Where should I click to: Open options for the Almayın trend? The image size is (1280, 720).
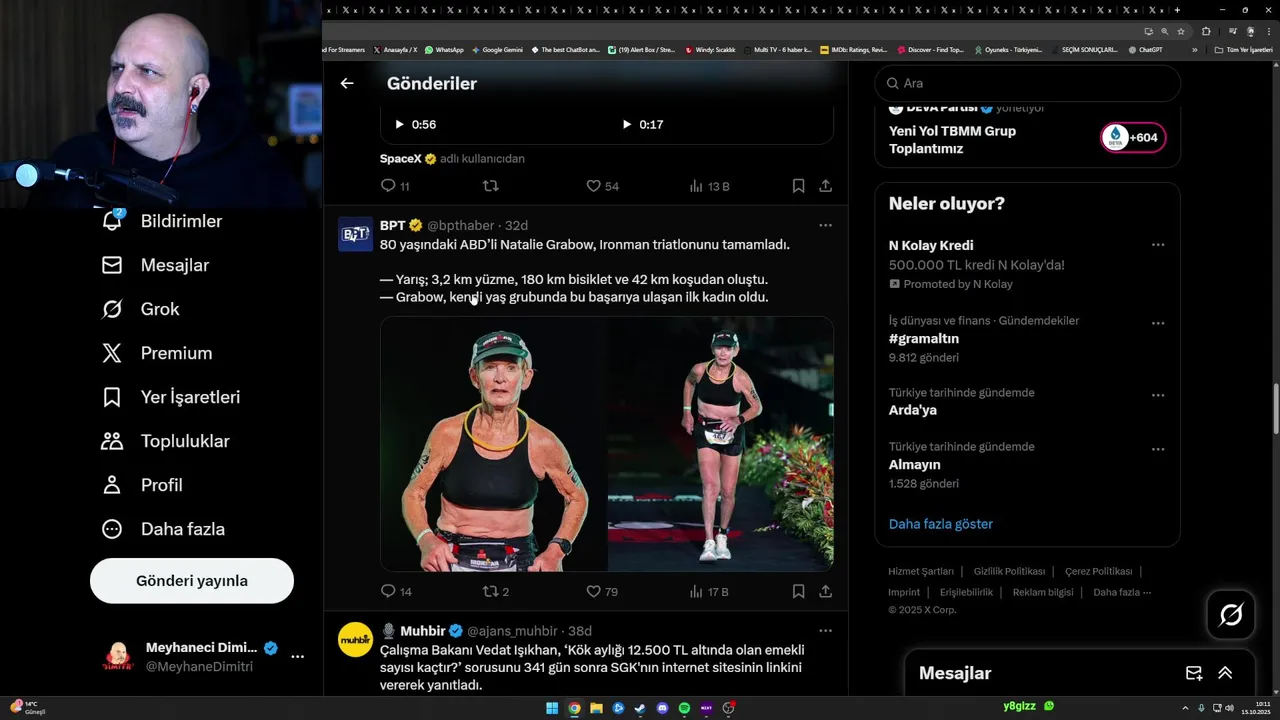click(1158, 450)
